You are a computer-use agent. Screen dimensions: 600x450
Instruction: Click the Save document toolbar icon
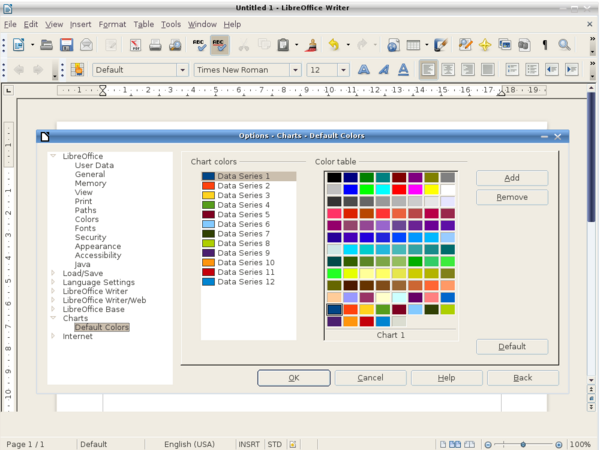[66, 45]
